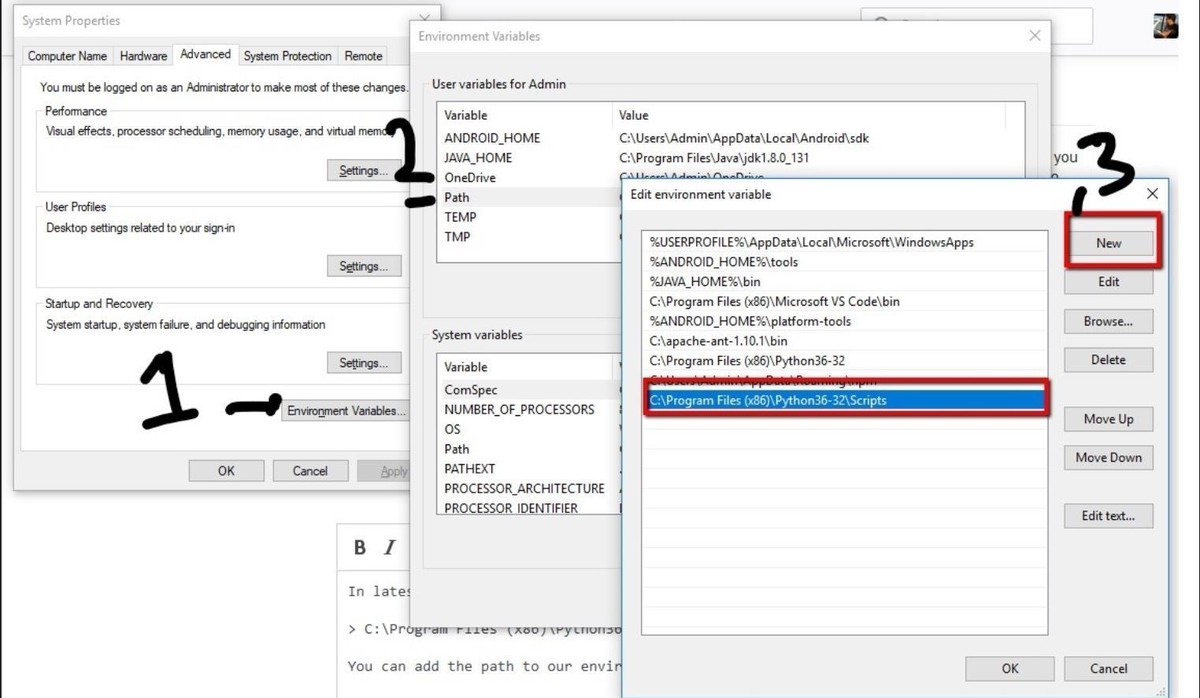Close the Environment Variables window
The width and height of the screenshot is (1200, 698).
coord(1035,36)
